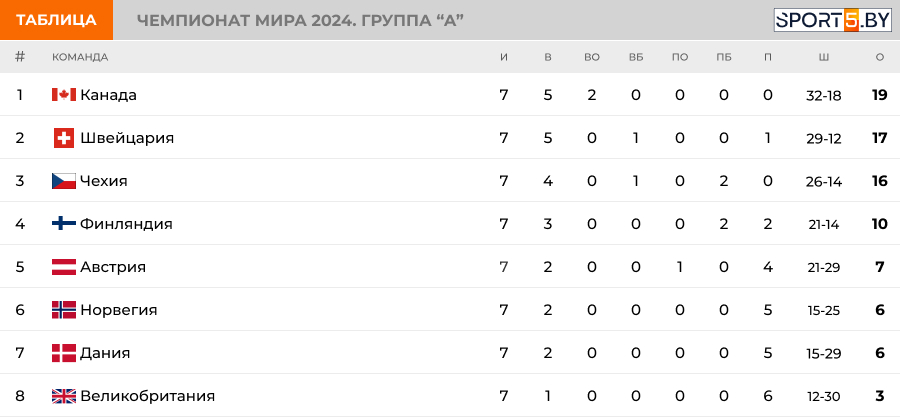Viewport: 900px width, 417px height.
Task: Click the Switzerland flag icon
Action: coord(64,138)
